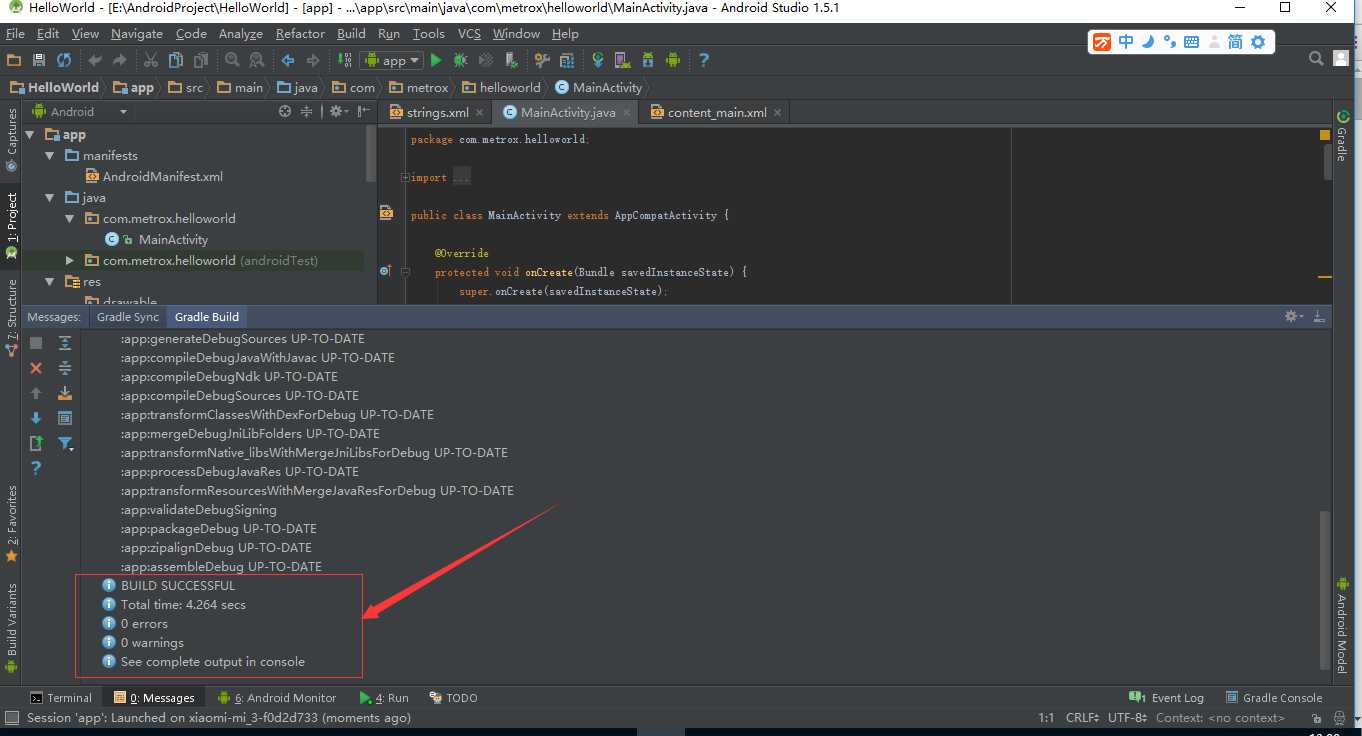
Task: Open the Android project view dropdown
Action: 79,112
